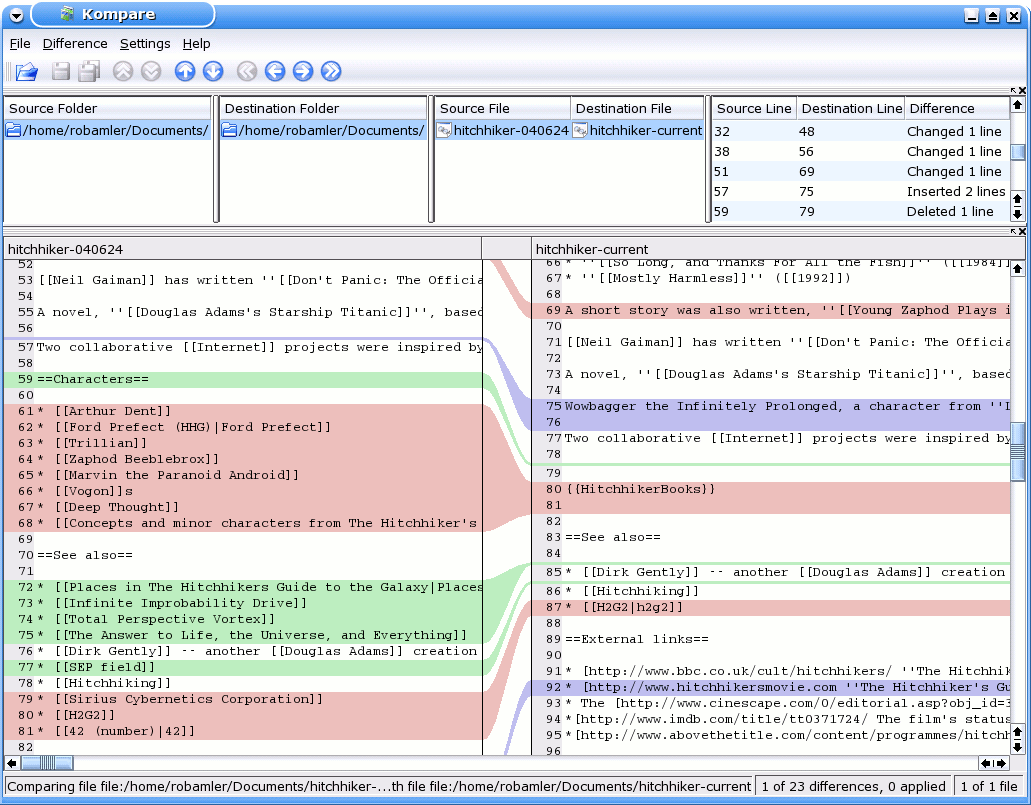Click the diff view vertical scrollbar thumb
Screen dimensions: 1031x805
tap(1017, 451)
